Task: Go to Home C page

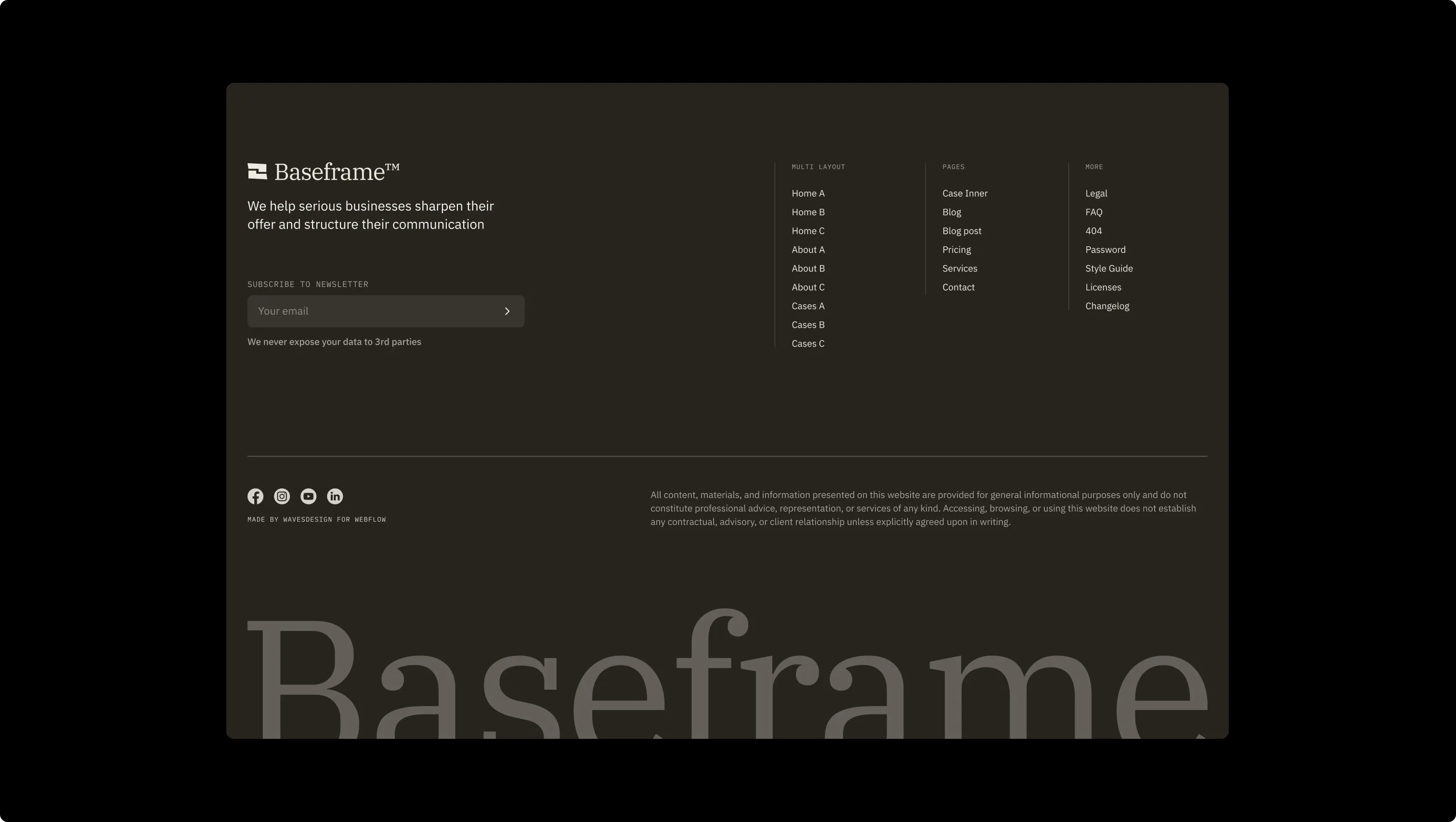Action: [808, 231]
